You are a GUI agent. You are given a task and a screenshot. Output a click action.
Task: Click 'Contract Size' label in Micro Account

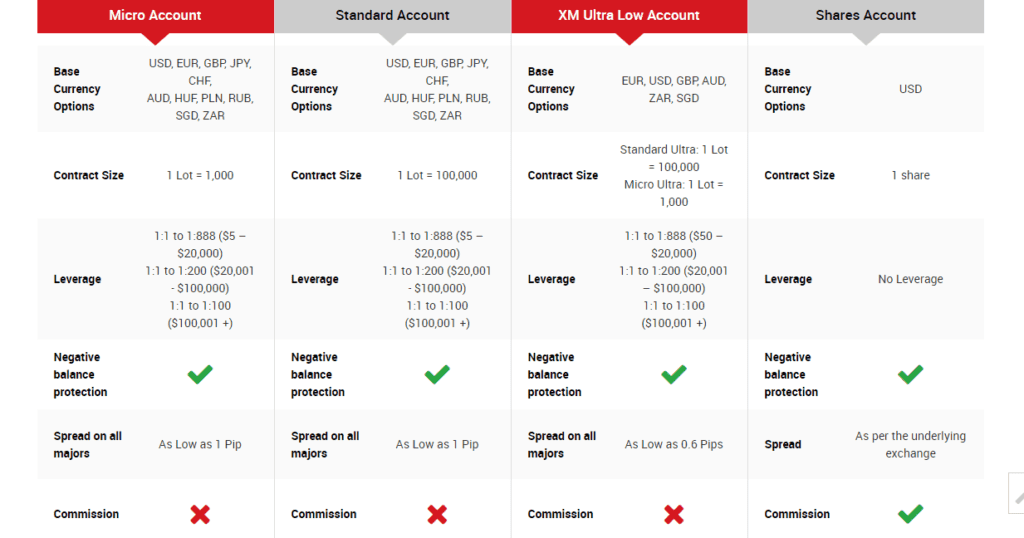pyautogui.click(x=89, y=175)
